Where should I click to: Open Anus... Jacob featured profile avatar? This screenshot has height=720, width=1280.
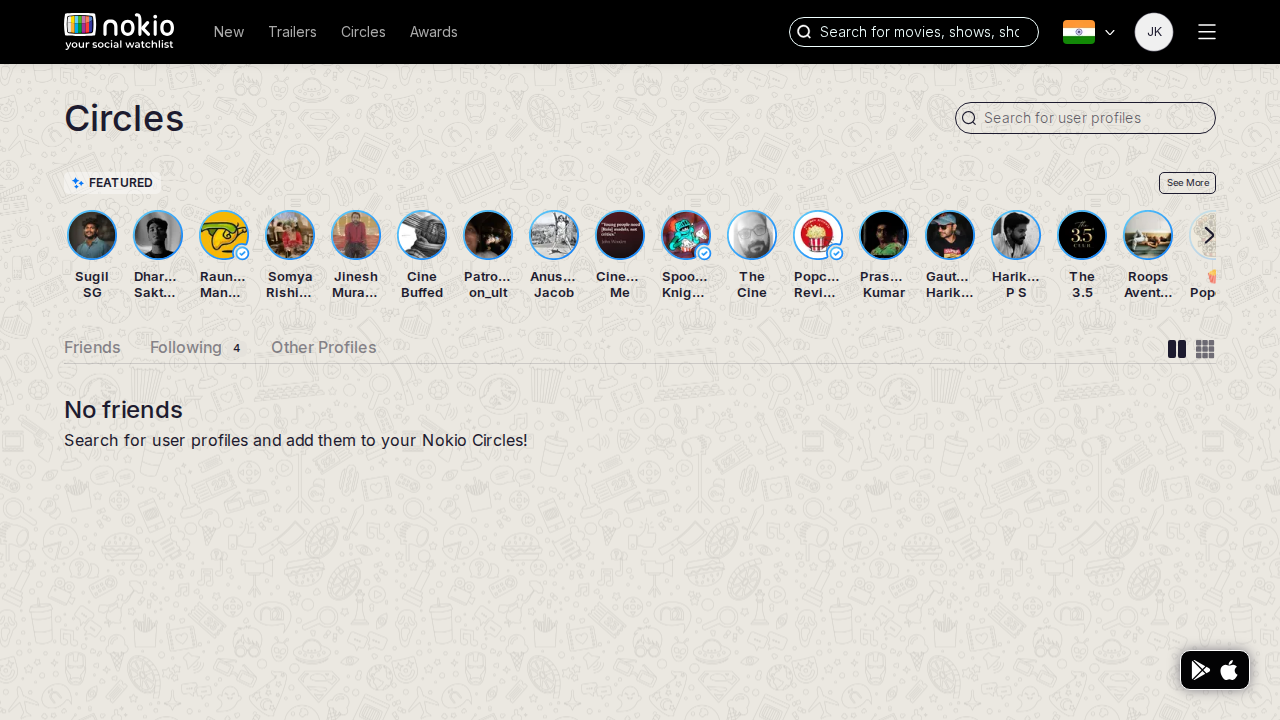(554, 235)
